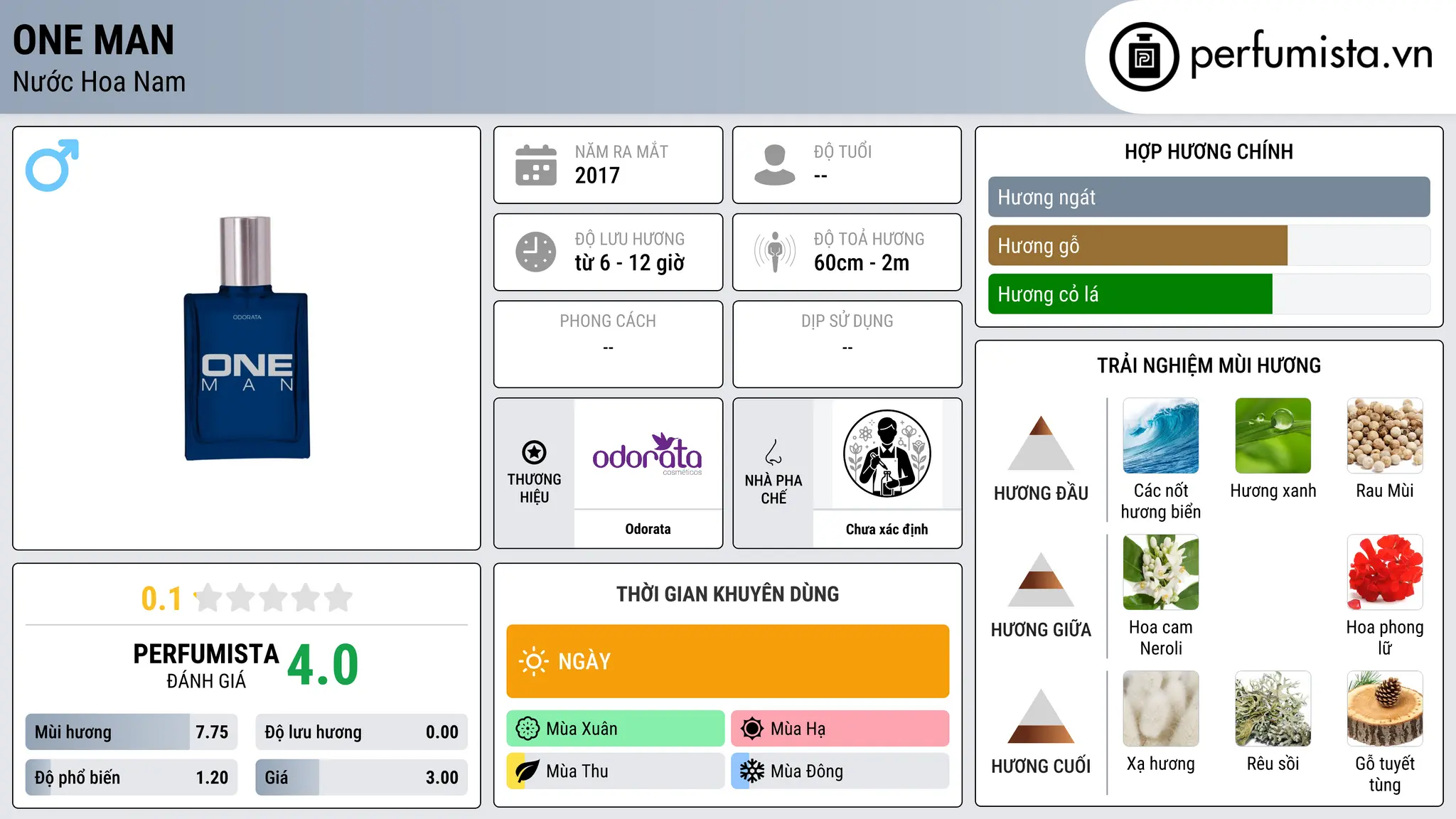This screenshot has height=819, width=1456.
Task: Click the Odorata brand logo
Action: coord(648,455)
